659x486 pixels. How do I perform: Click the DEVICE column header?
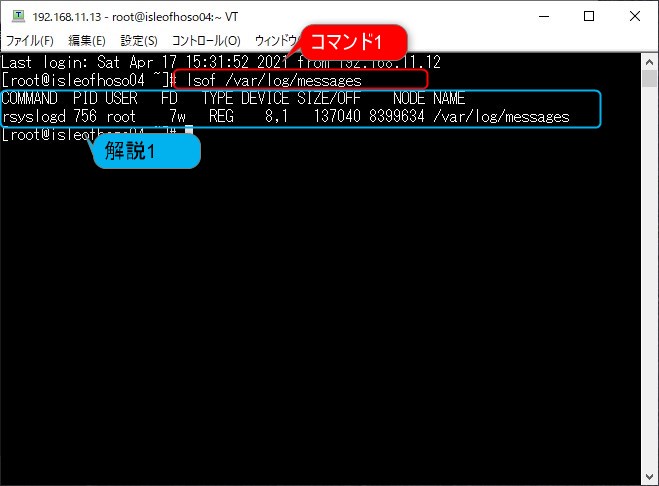click(x=265, y=98)
